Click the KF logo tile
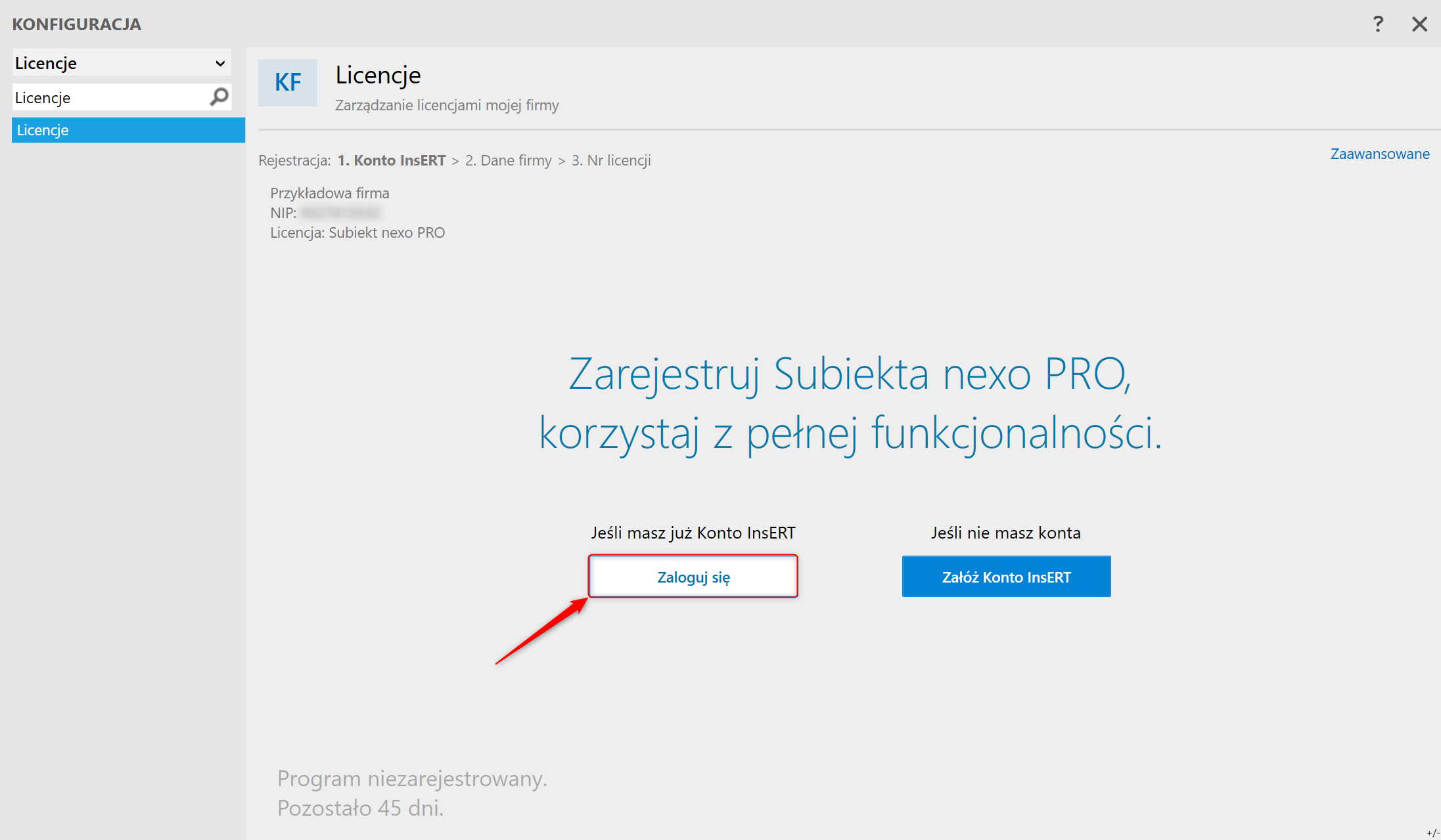The image size is (1441, 840). (x=288, y=83)
